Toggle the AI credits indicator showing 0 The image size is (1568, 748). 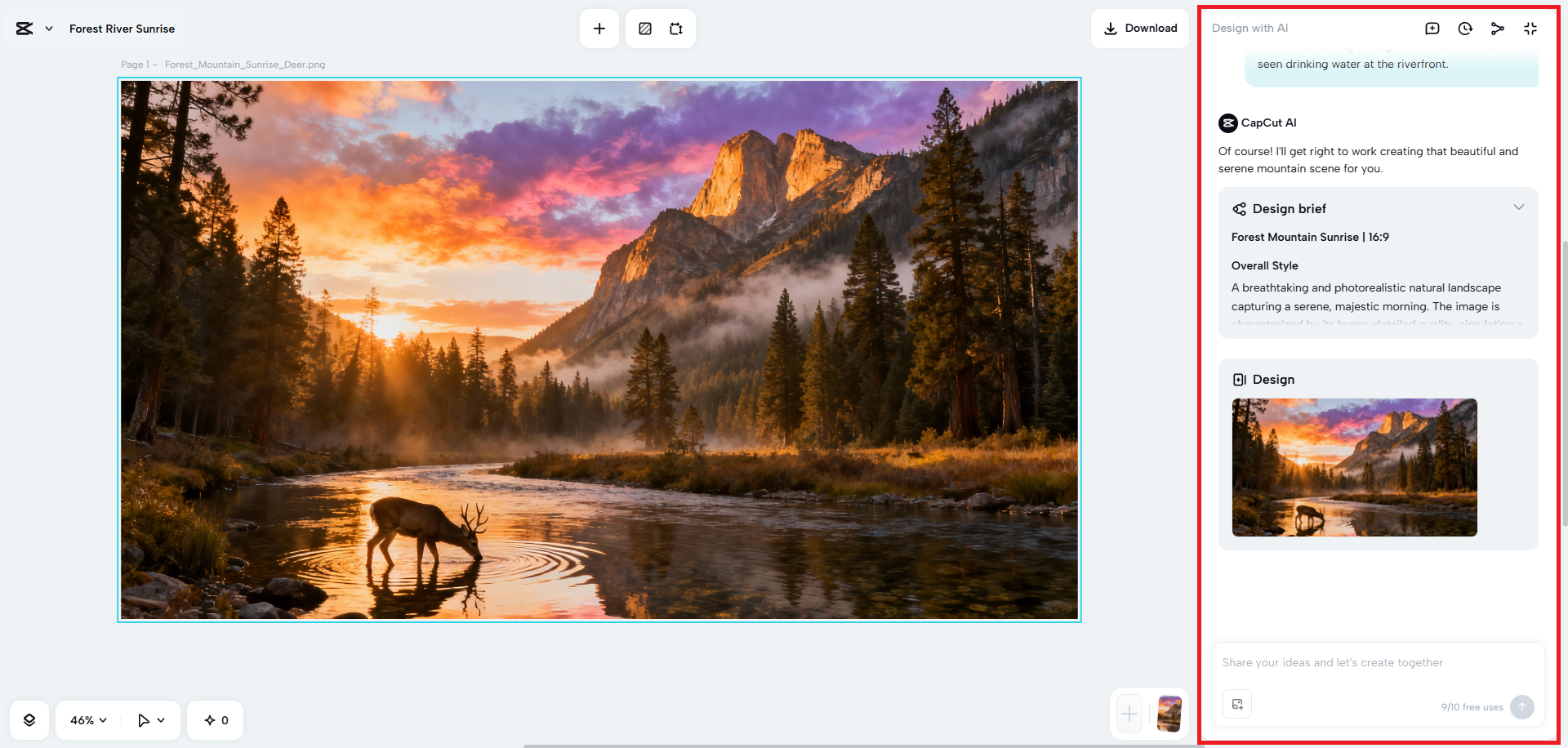215,719
